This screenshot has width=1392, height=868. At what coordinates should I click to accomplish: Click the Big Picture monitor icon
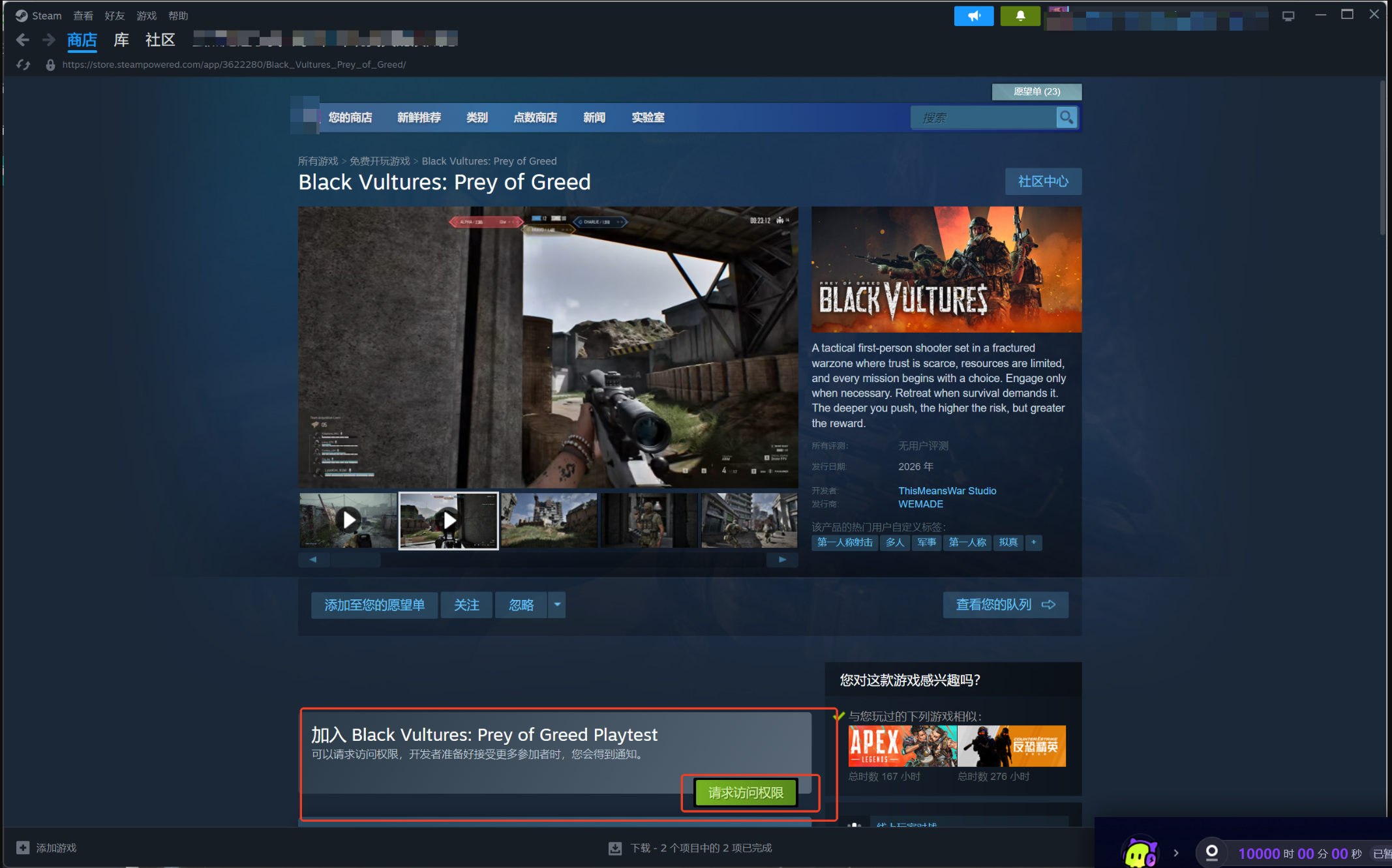coord(1288,16)
